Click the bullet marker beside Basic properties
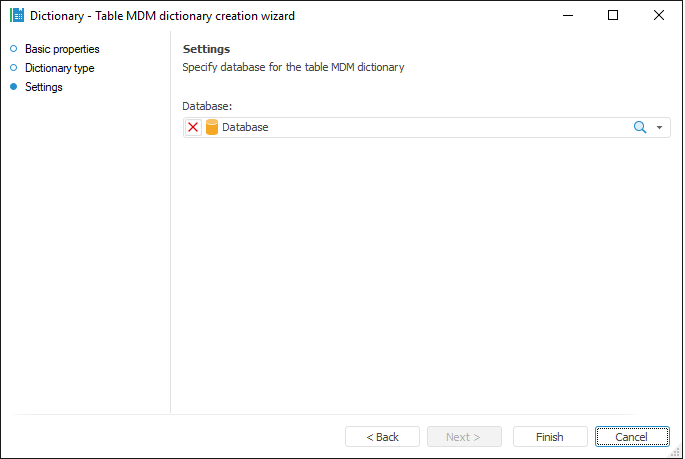This screenshot has width=685, height=459. point(14,49)
